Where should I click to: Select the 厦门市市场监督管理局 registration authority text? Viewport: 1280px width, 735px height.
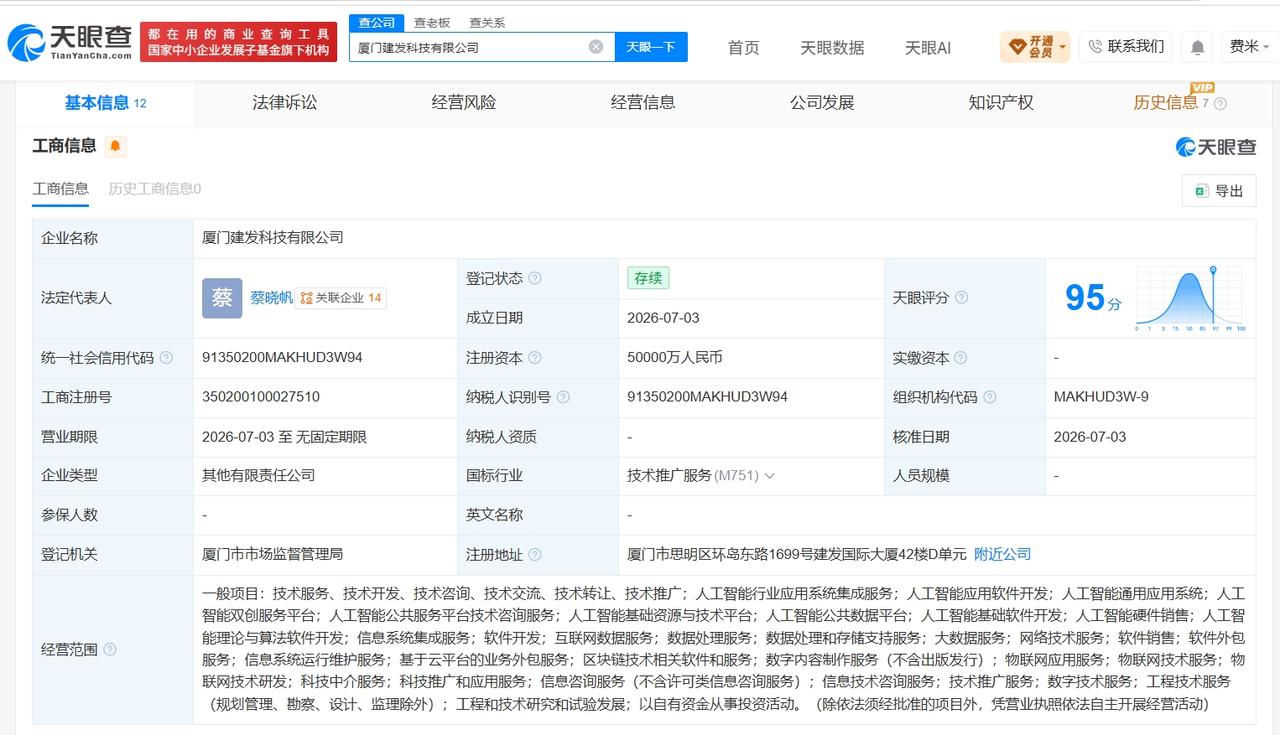pyautogui.click(x=272, y=554)
